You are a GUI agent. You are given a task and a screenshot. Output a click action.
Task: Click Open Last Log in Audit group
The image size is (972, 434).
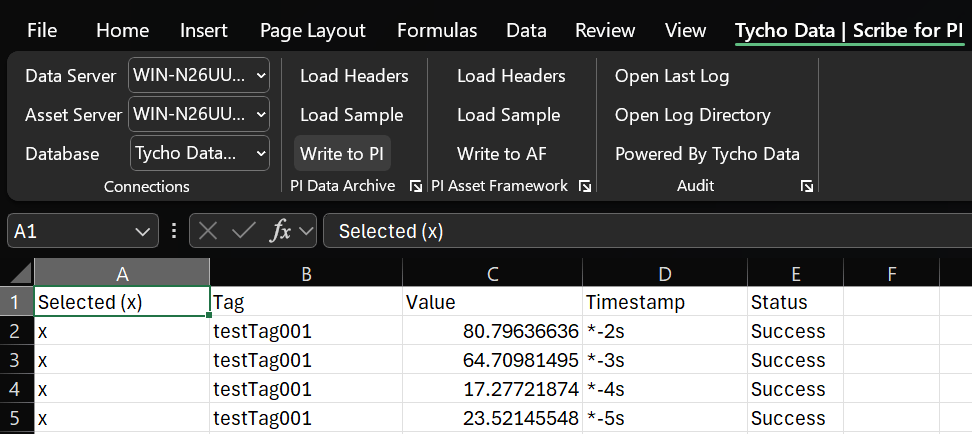[672, 76]
